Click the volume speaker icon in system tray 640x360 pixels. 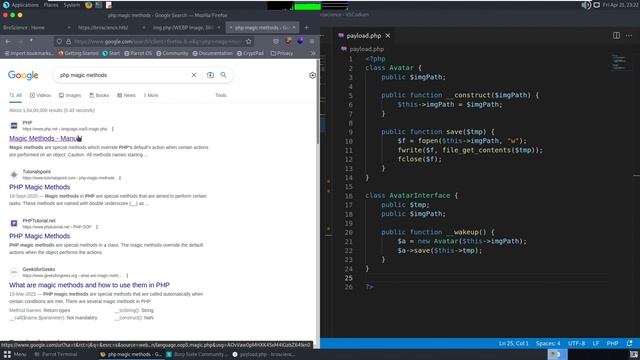[586, 5]
